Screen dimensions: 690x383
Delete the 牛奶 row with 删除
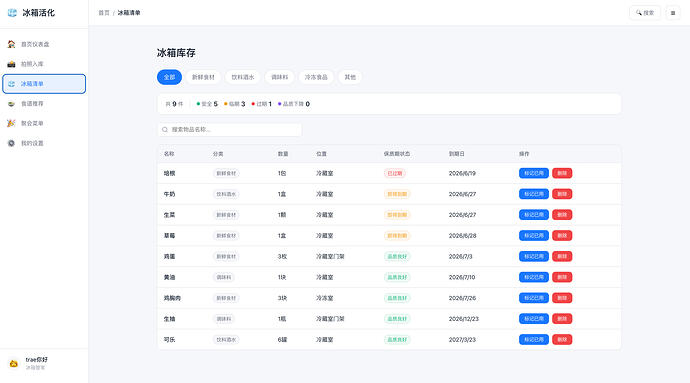562,194
